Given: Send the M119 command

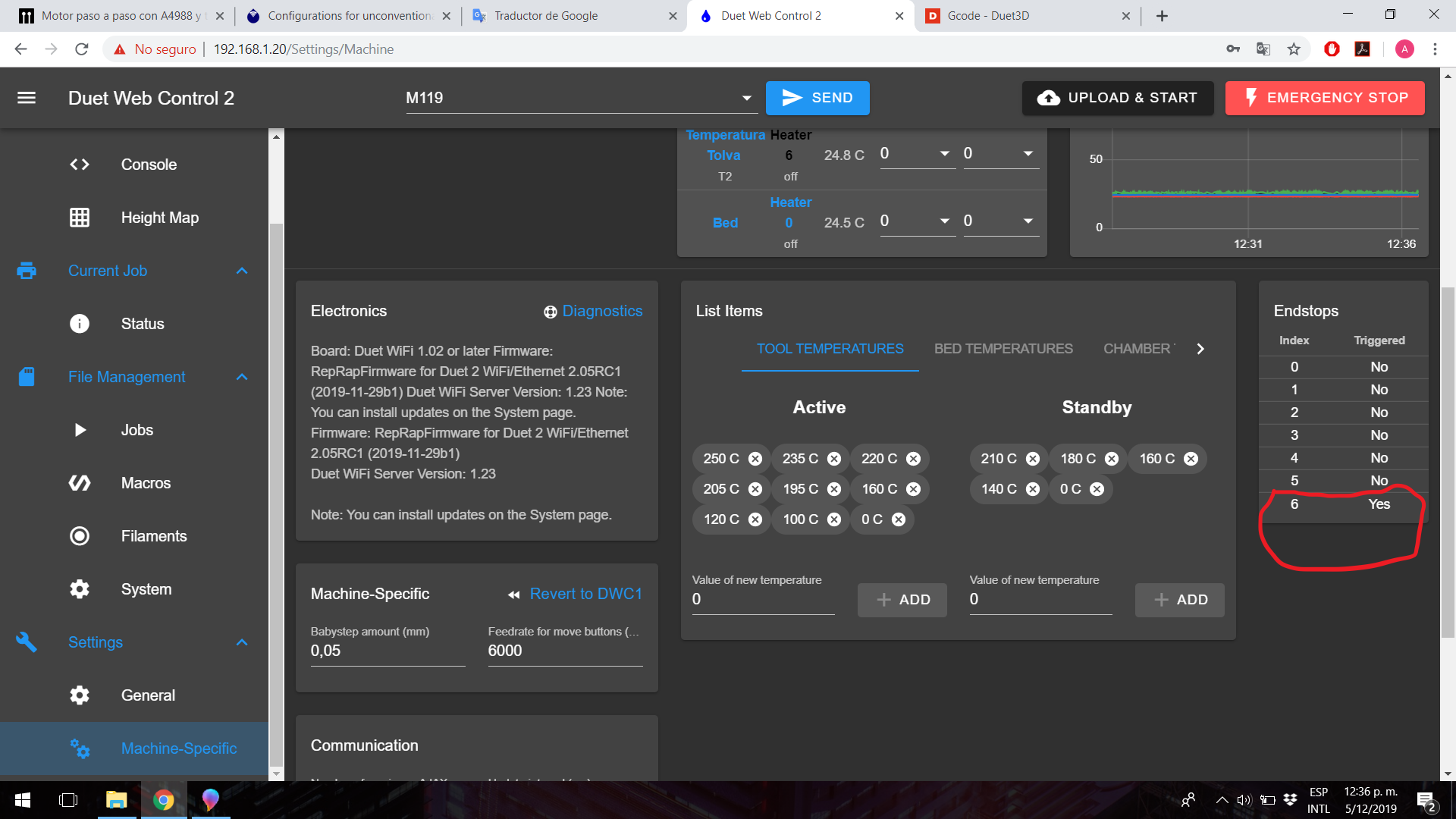Looking at the screenshot, I should pos(817,98).
